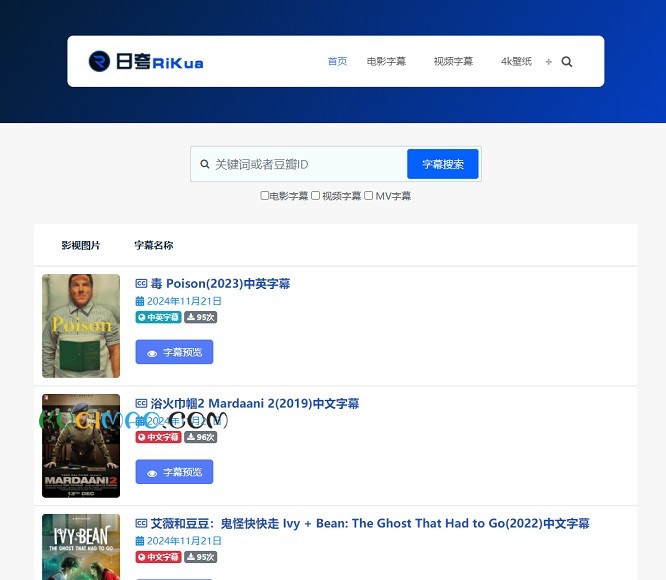Check the MV字幕 checkbox
Image resolution: width=666 pixels, height=580 pixels.
pyautogui.click(x=368, y=195)
